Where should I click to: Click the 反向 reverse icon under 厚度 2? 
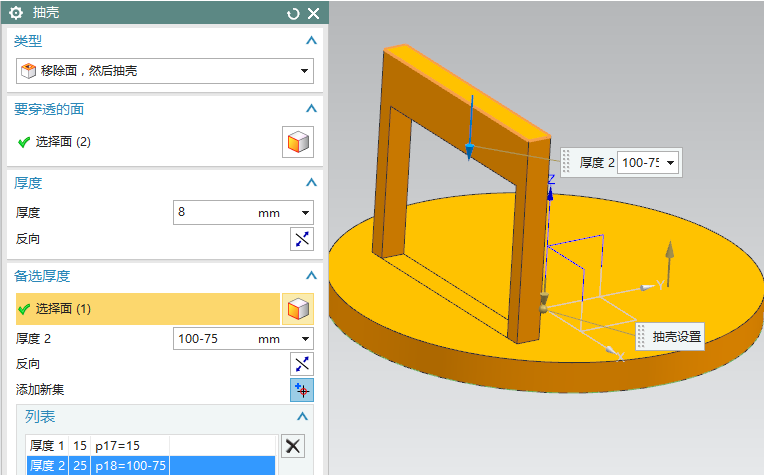[x=302, y=364]
